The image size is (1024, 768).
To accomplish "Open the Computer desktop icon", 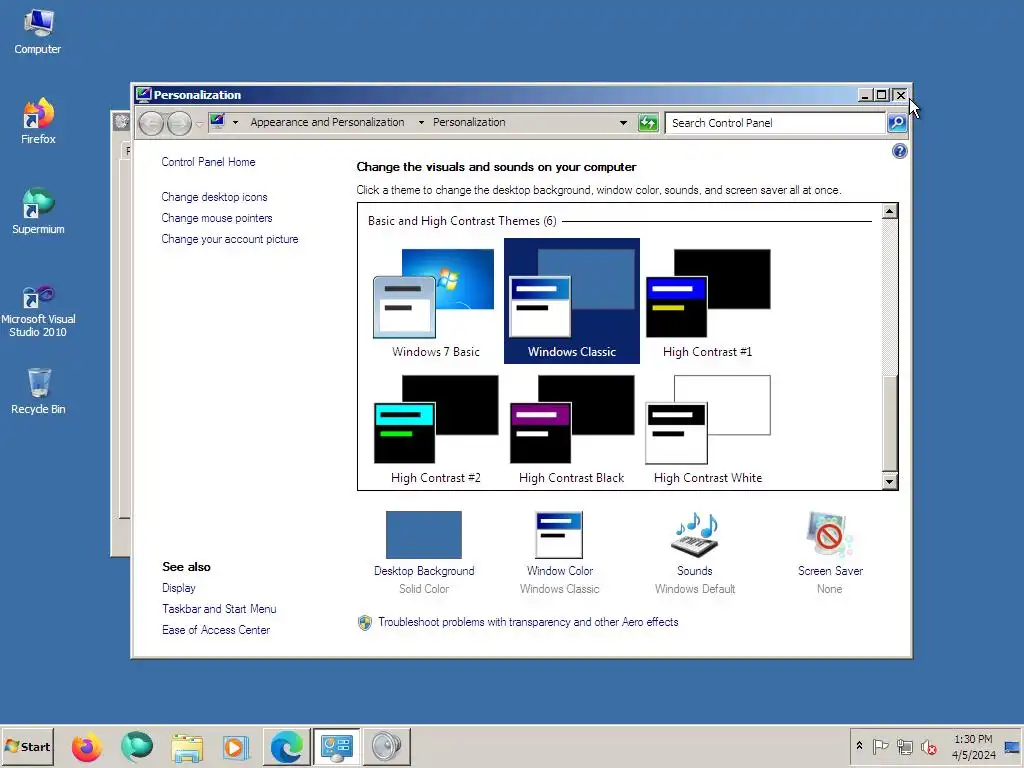I will 38,33.
